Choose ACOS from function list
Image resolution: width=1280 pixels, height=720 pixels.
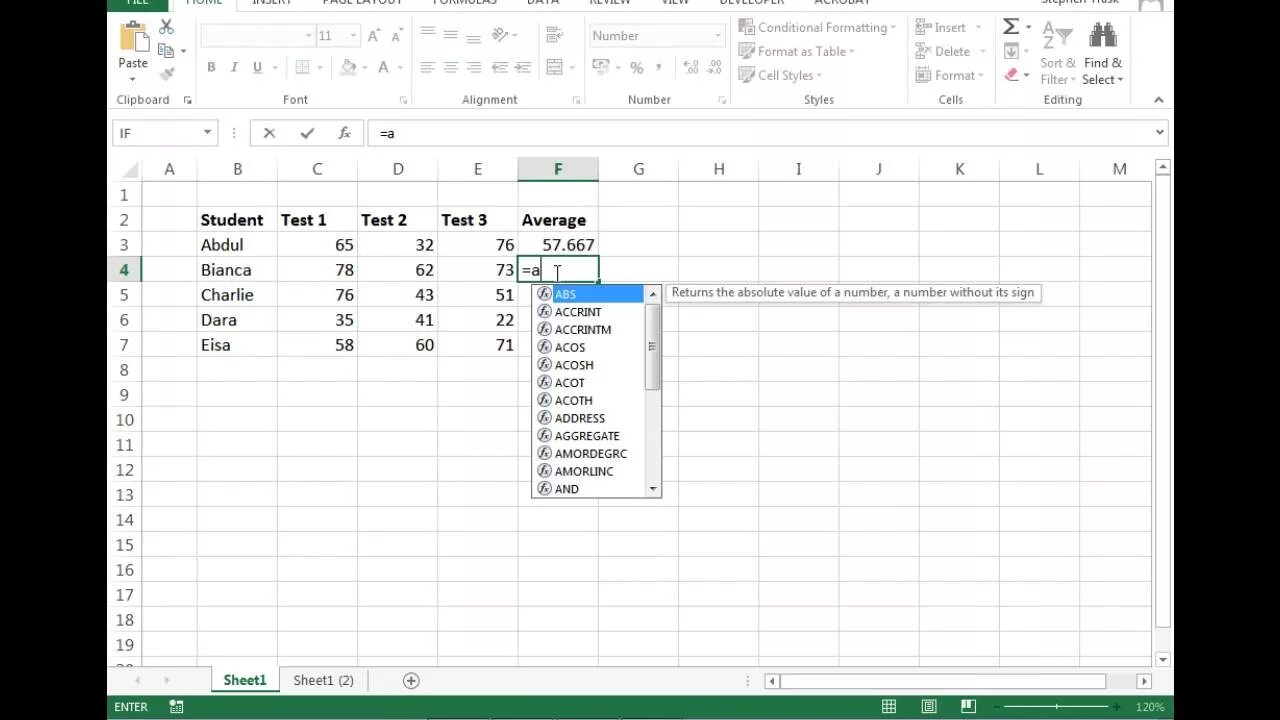pyautogui.click(x=589, y=347)
